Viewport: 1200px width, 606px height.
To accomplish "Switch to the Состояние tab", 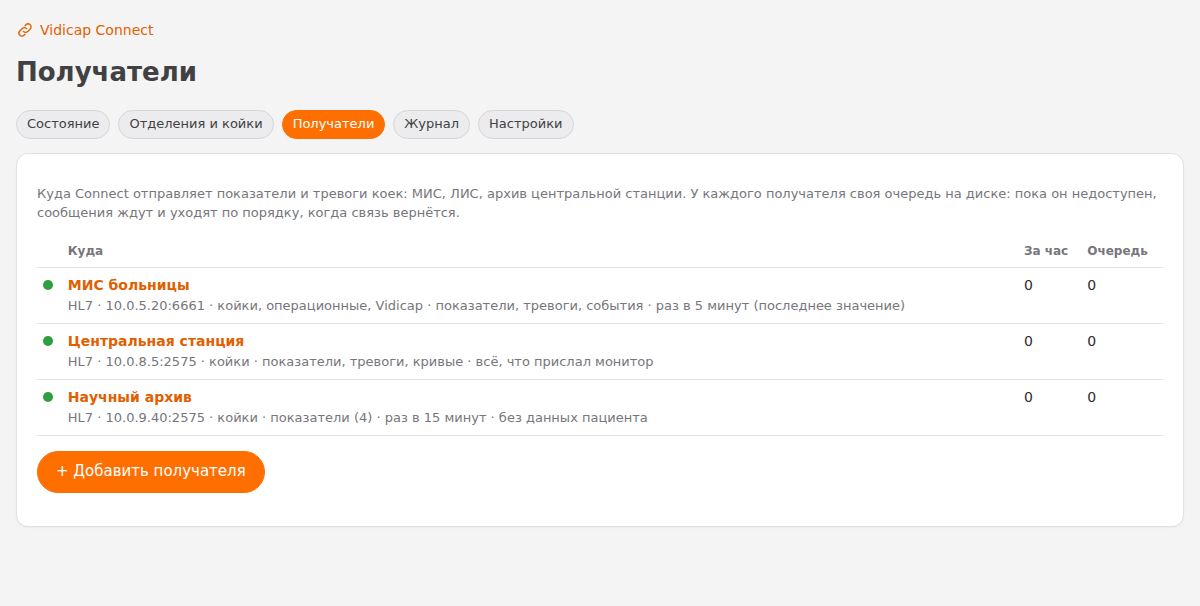I will point(63,124).
